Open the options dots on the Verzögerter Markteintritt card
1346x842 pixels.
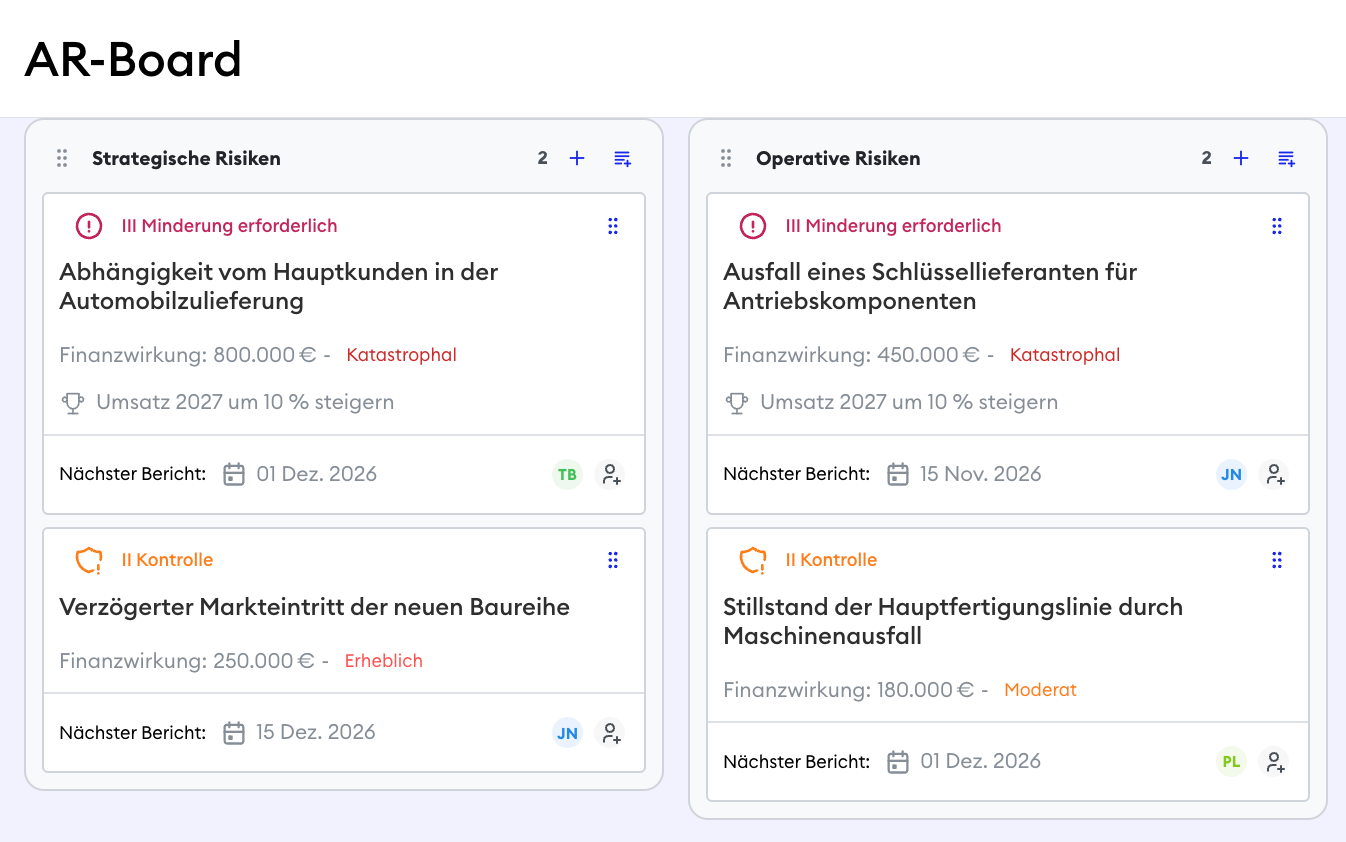pos(613,560)
